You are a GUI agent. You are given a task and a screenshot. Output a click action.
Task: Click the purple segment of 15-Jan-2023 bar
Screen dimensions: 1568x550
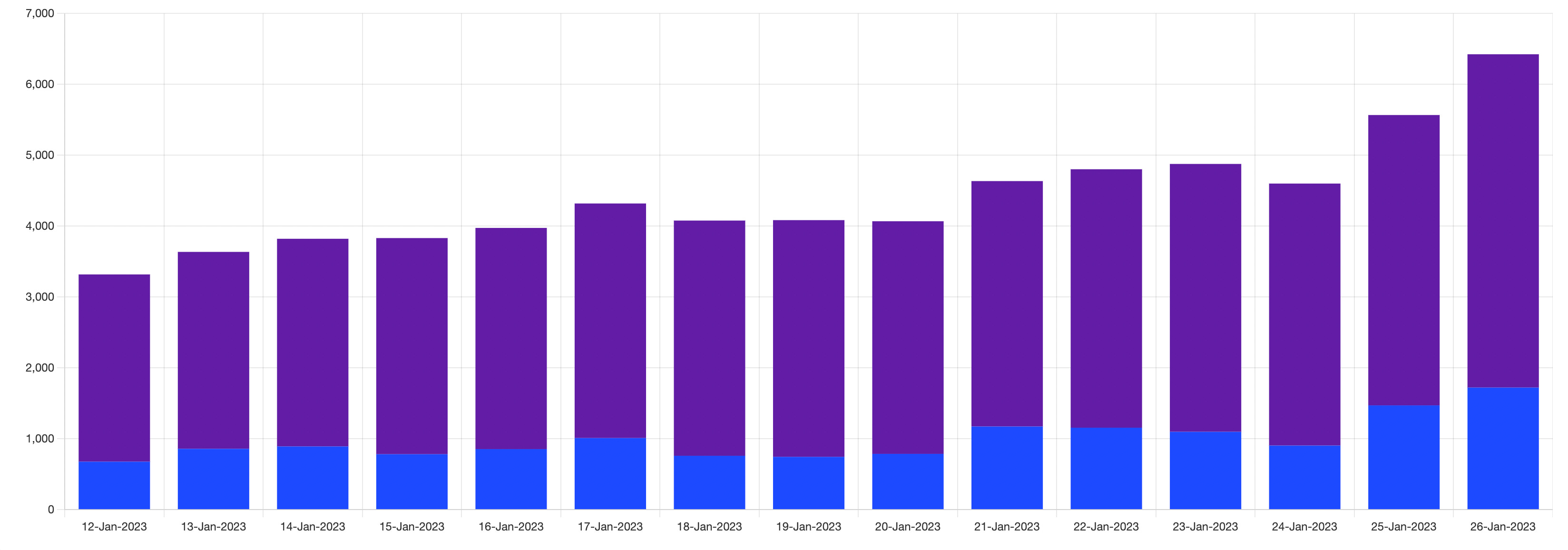pos(412,345)
